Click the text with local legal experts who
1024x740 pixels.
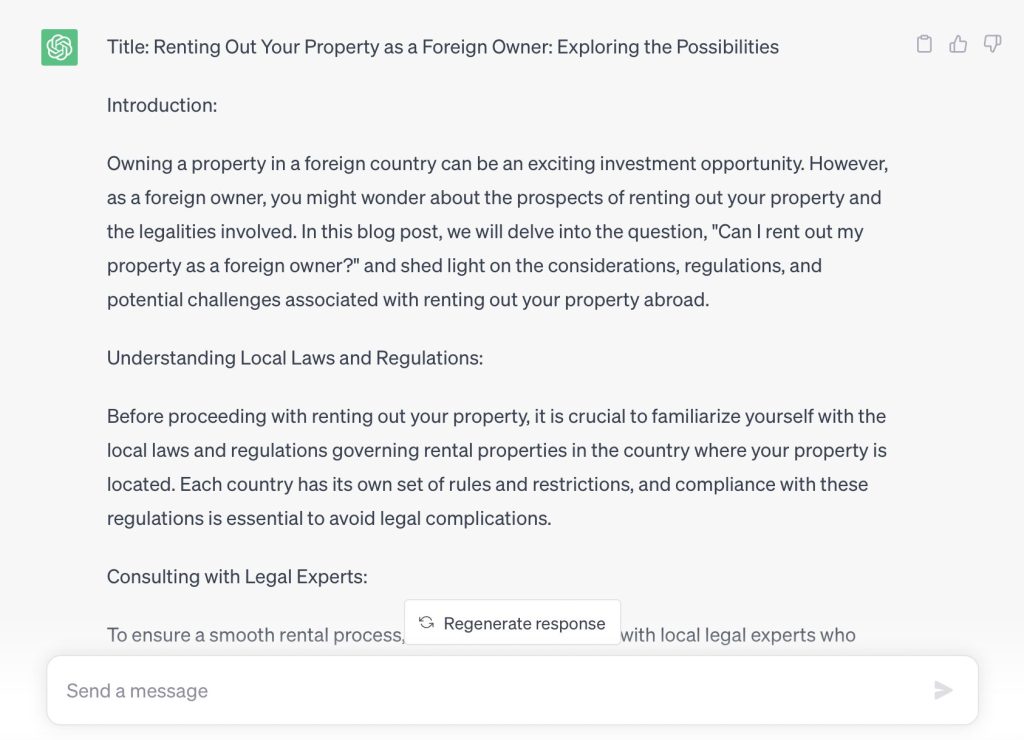[738, 635]
